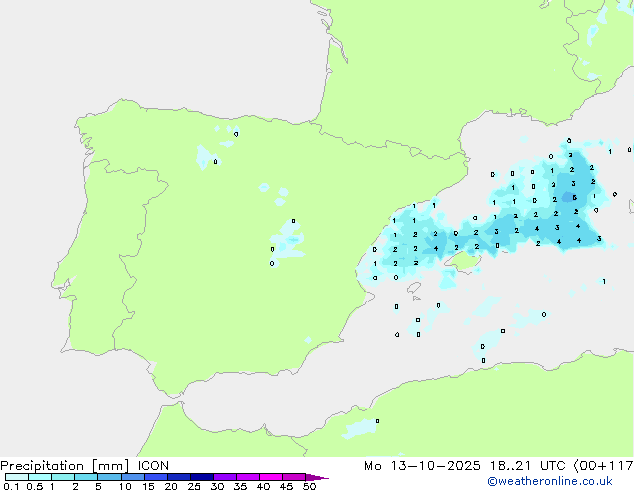Pick the lightest swatch between 0.1 and 0.5

[17, 478]
